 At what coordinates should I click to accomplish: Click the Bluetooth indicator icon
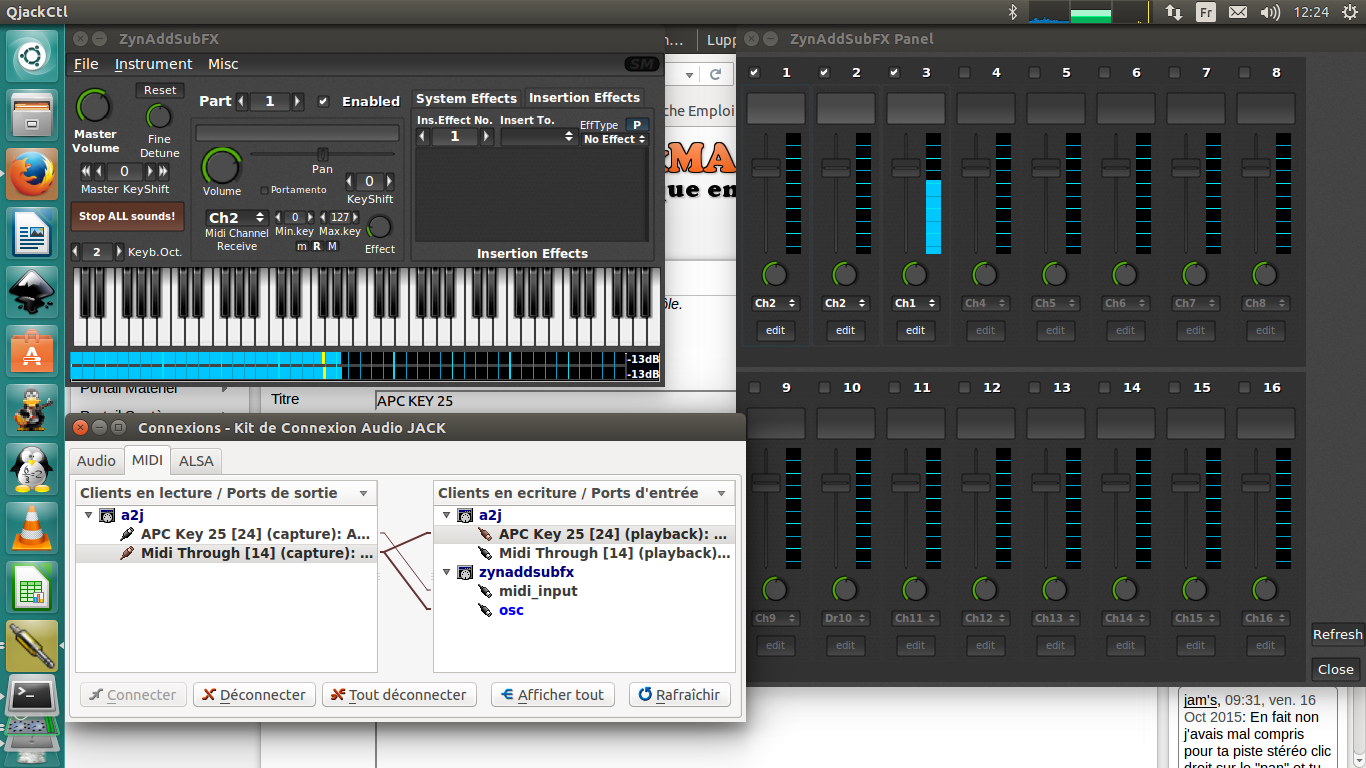1012,12
